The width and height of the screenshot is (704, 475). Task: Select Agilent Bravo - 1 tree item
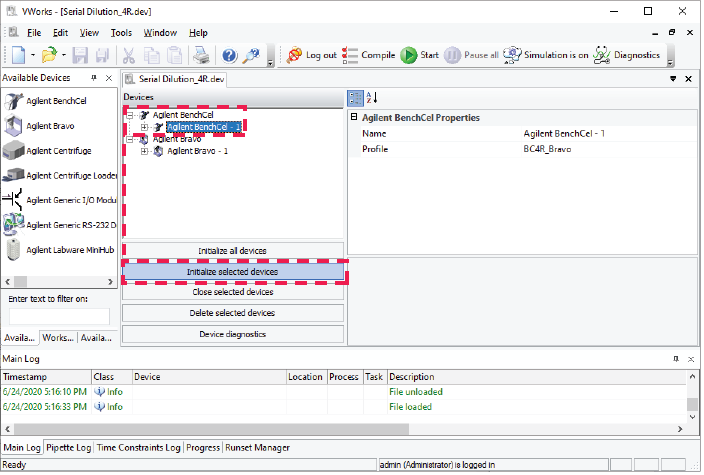198,151
